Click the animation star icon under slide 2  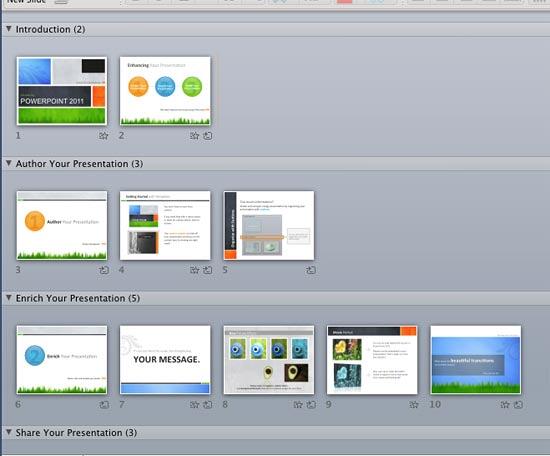click(x=194, y=136)
